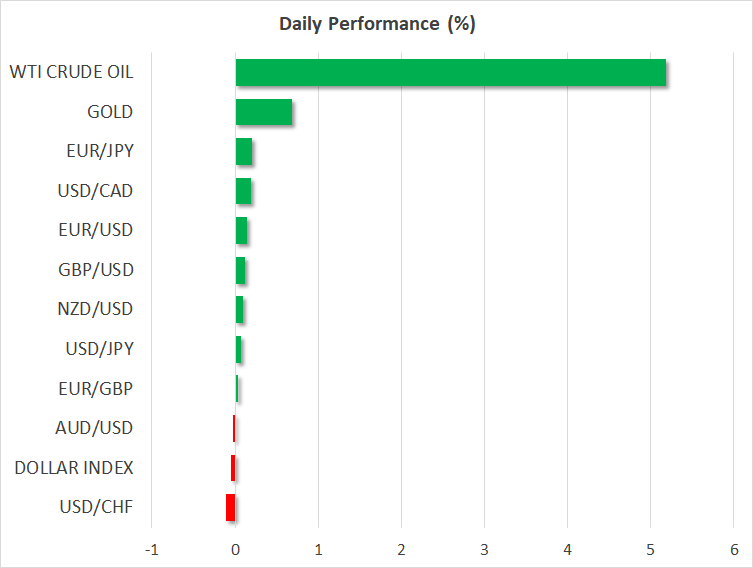Image resolution: width=753 pixels, height=568 pixels.
Task: Click the GOLD category label
Action: point(109,112)
